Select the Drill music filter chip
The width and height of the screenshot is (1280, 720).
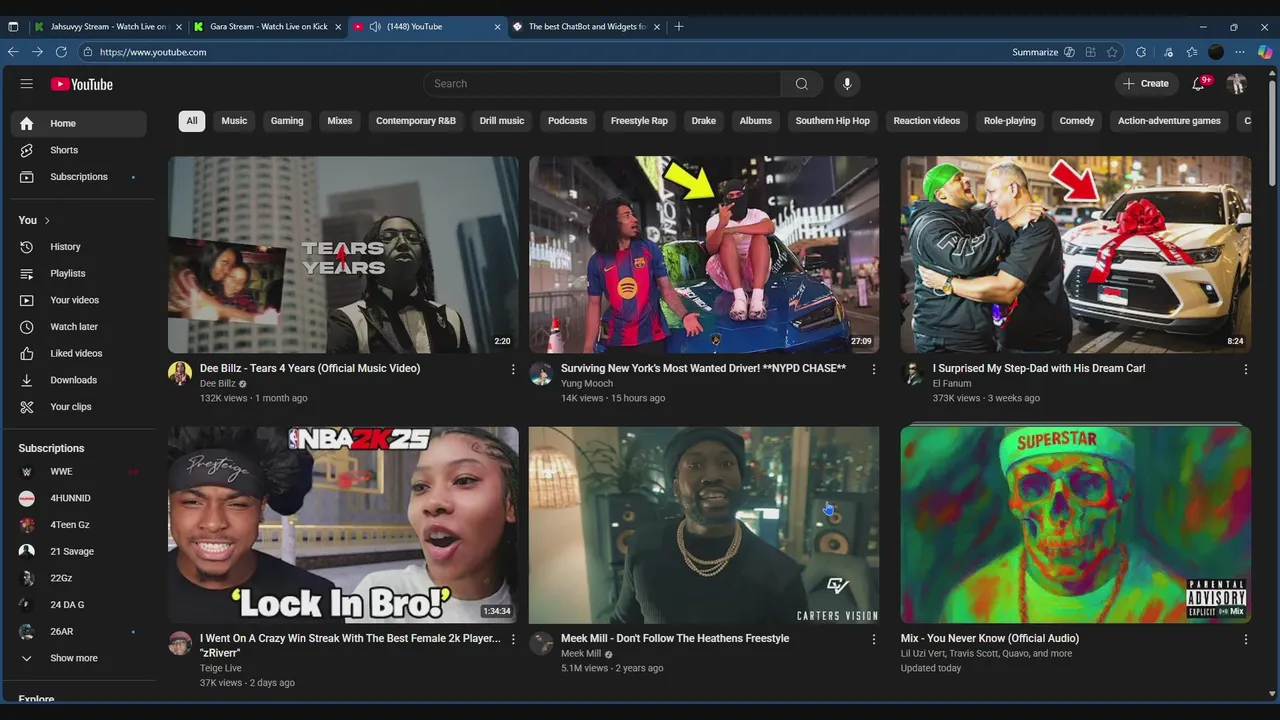[502, 121]
